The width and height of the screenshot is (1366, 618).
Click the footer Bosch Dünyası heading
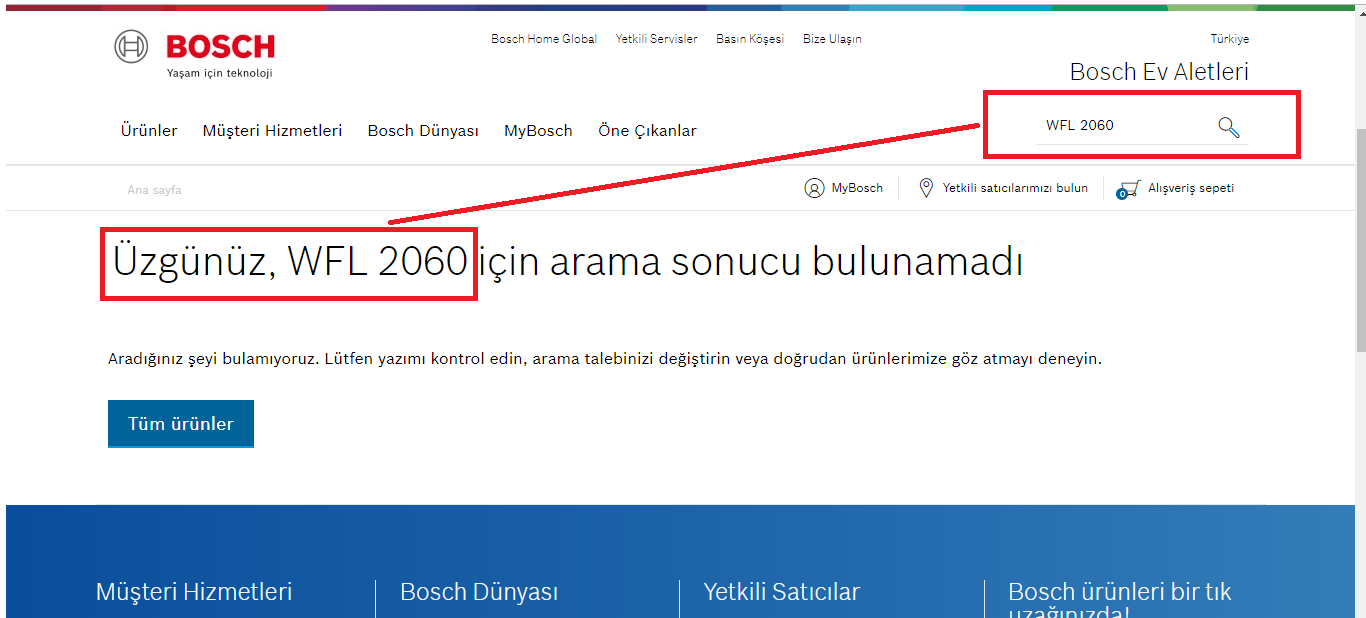click(479, 592)
